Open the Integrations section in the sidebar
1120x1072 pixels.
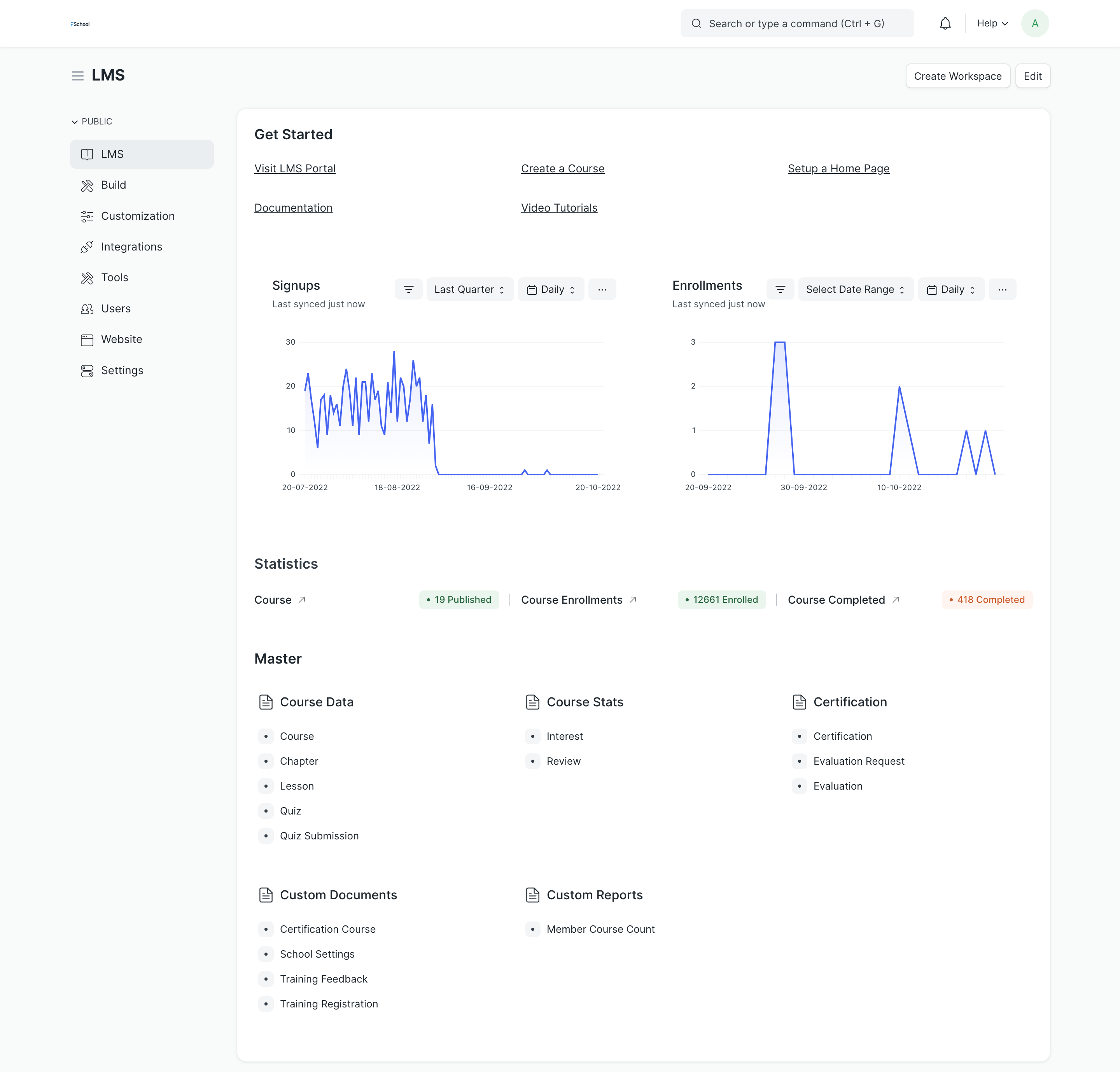[131, 246]
